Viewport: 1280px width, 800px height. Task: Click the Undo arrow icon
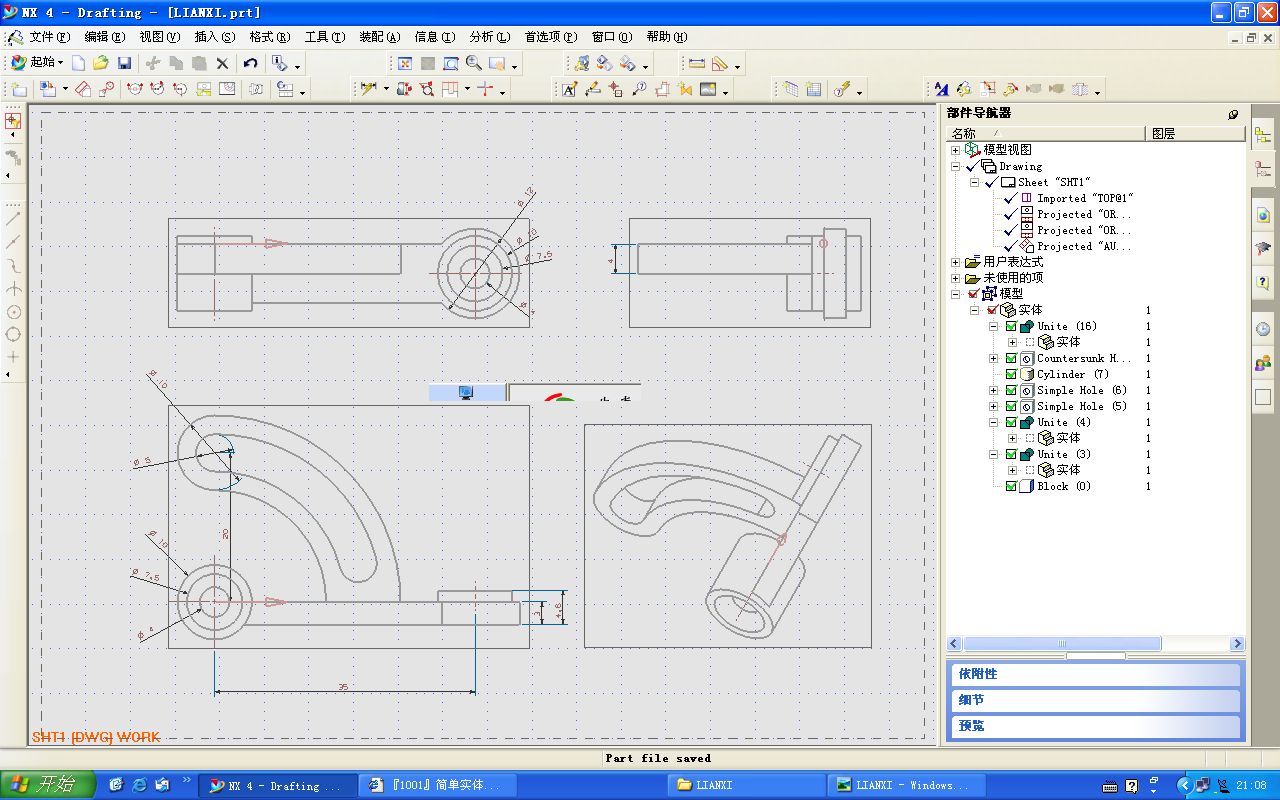tap(250, 63)
